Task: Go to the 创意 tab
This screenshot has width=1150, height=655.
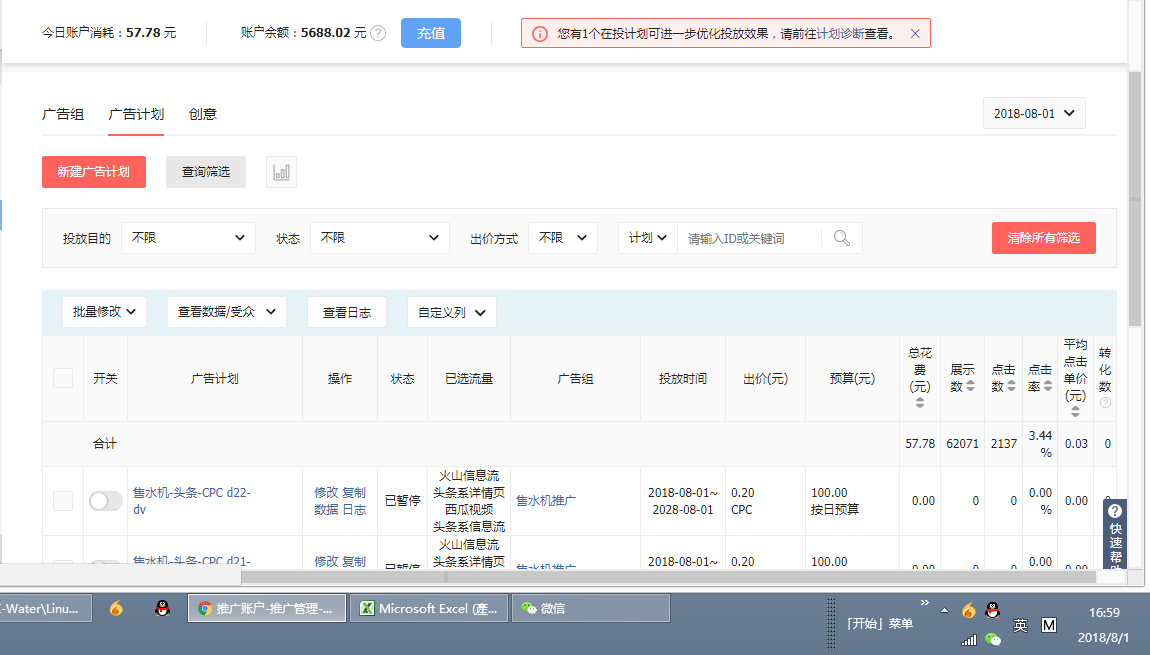Action: click(x=202, y=114)
